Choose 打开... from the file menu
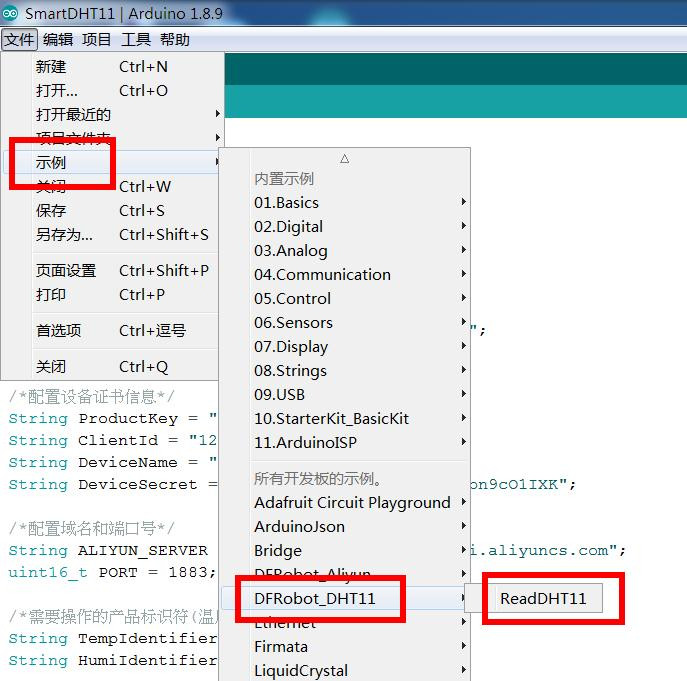The width and height of the screenshot is (687, 681). click(x=112, y=91)
